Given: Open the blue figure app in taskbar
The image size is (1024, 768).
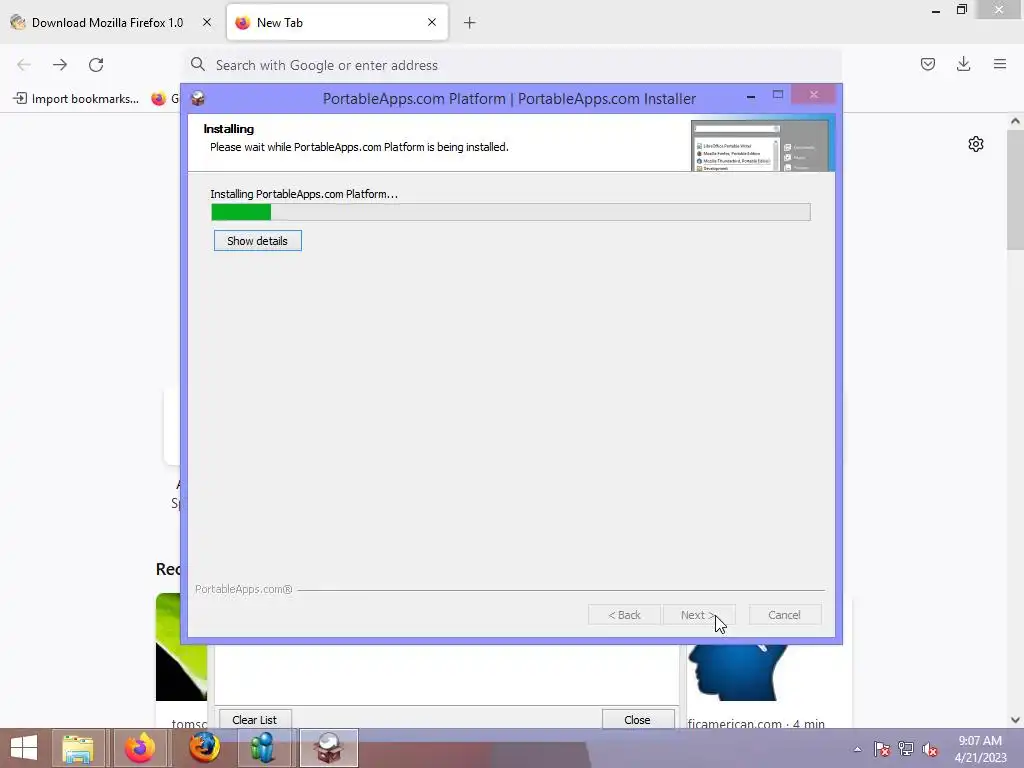Looking at the screenshot, I should 264,748.
